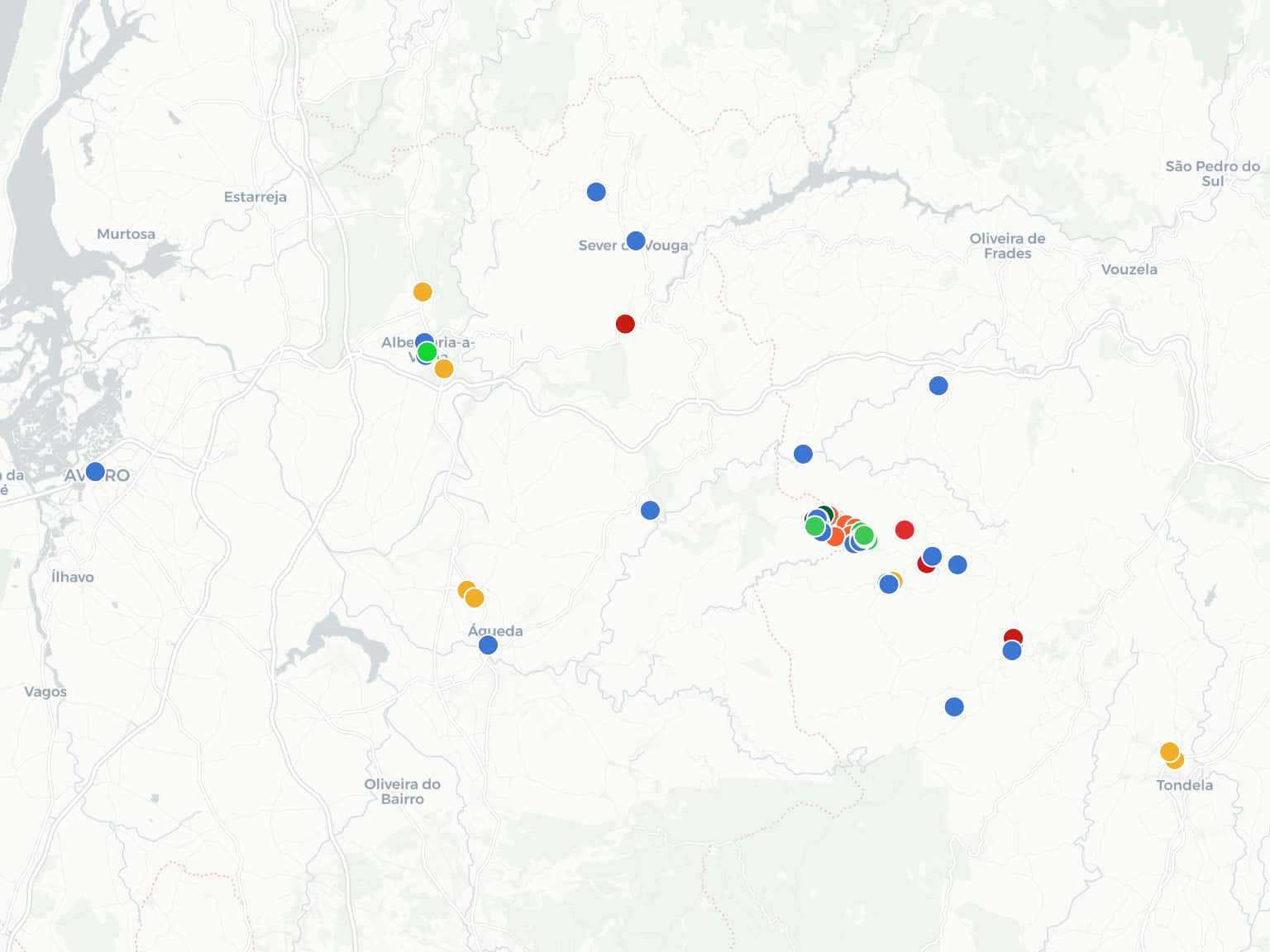Select the blue marker on Sever do Vouga label
The height and width of the screenshot is (952, 1270).
[x=635, y=240]
